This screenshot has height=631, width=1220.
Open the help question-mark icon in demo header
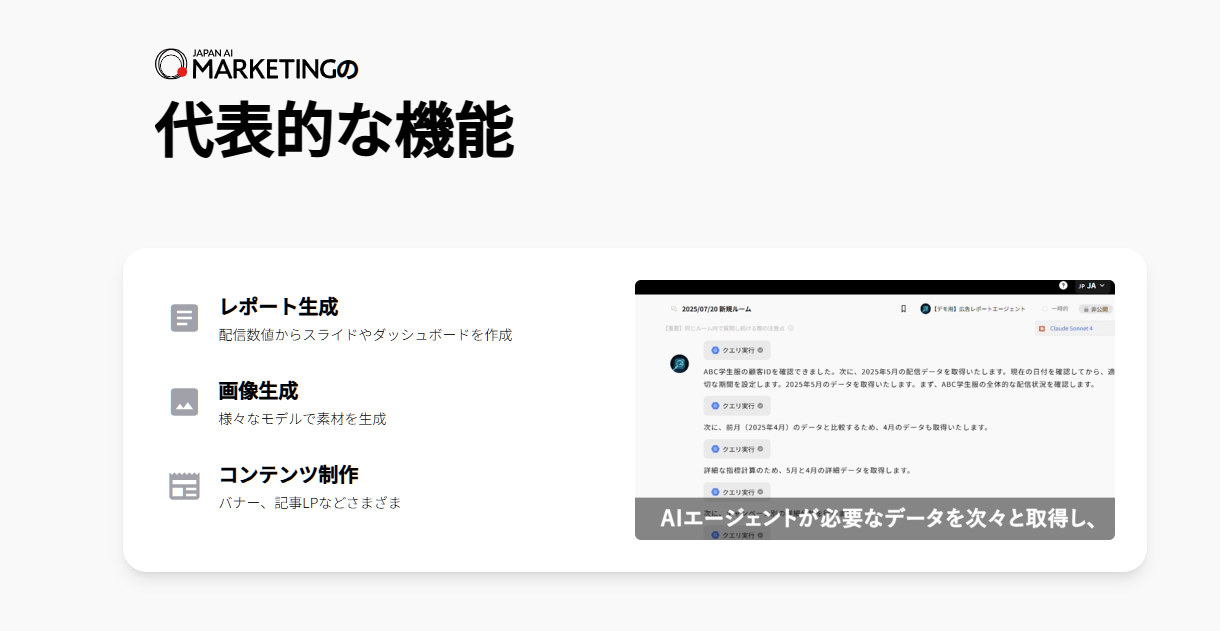coord(1065,285)
